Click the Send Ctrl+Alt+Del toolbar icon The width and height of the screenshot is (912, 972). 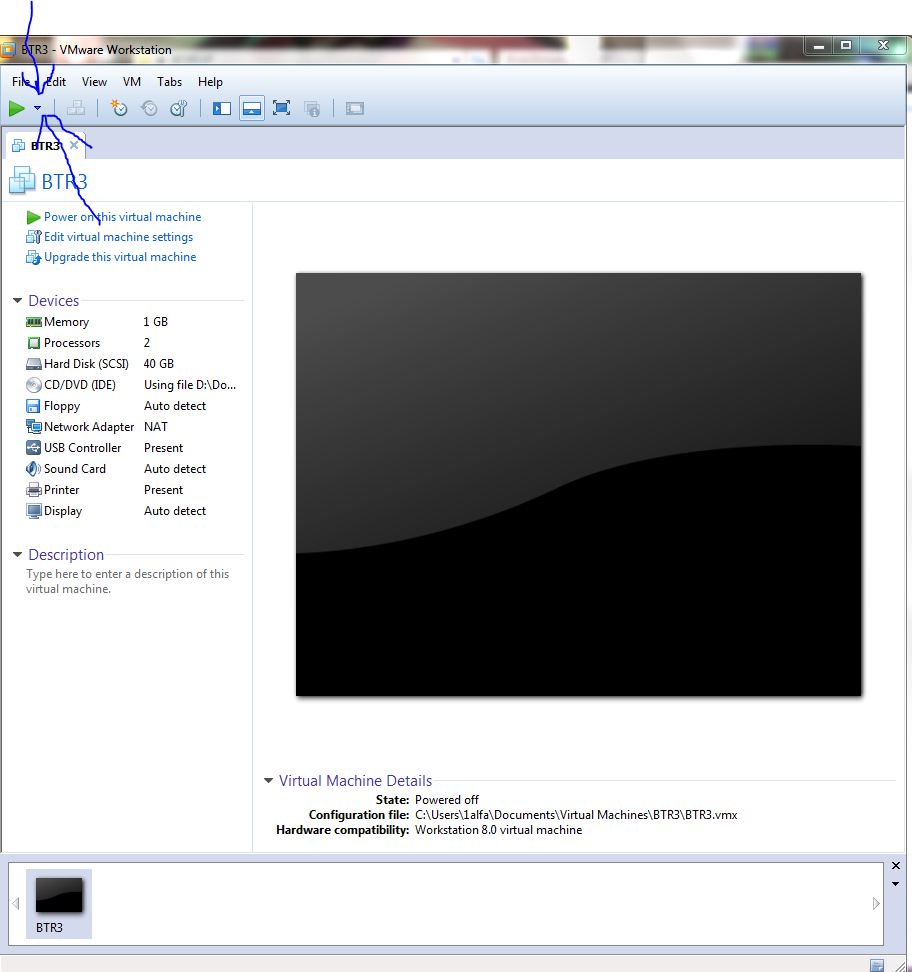coord(76,108)
